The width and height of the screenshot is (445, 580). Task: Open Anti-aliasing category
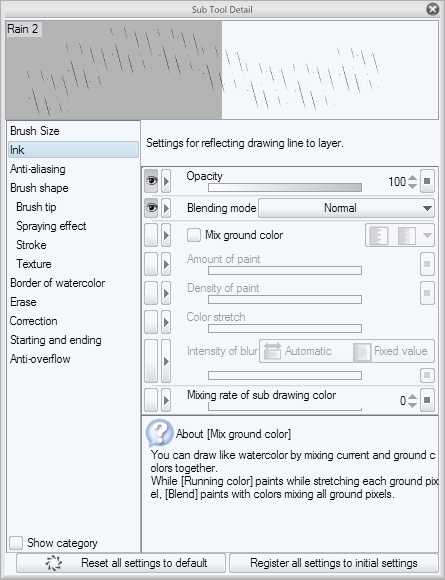pyautogui.click(x=73, y=169)
